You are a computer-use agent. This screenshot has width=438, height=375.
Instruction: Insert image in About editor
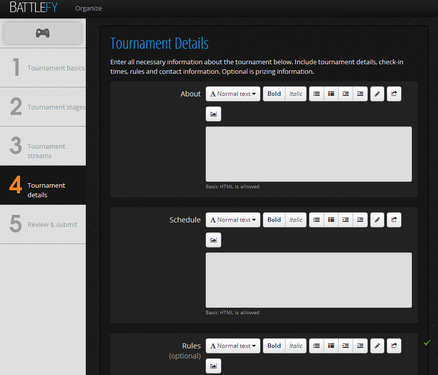click(213, 114)
